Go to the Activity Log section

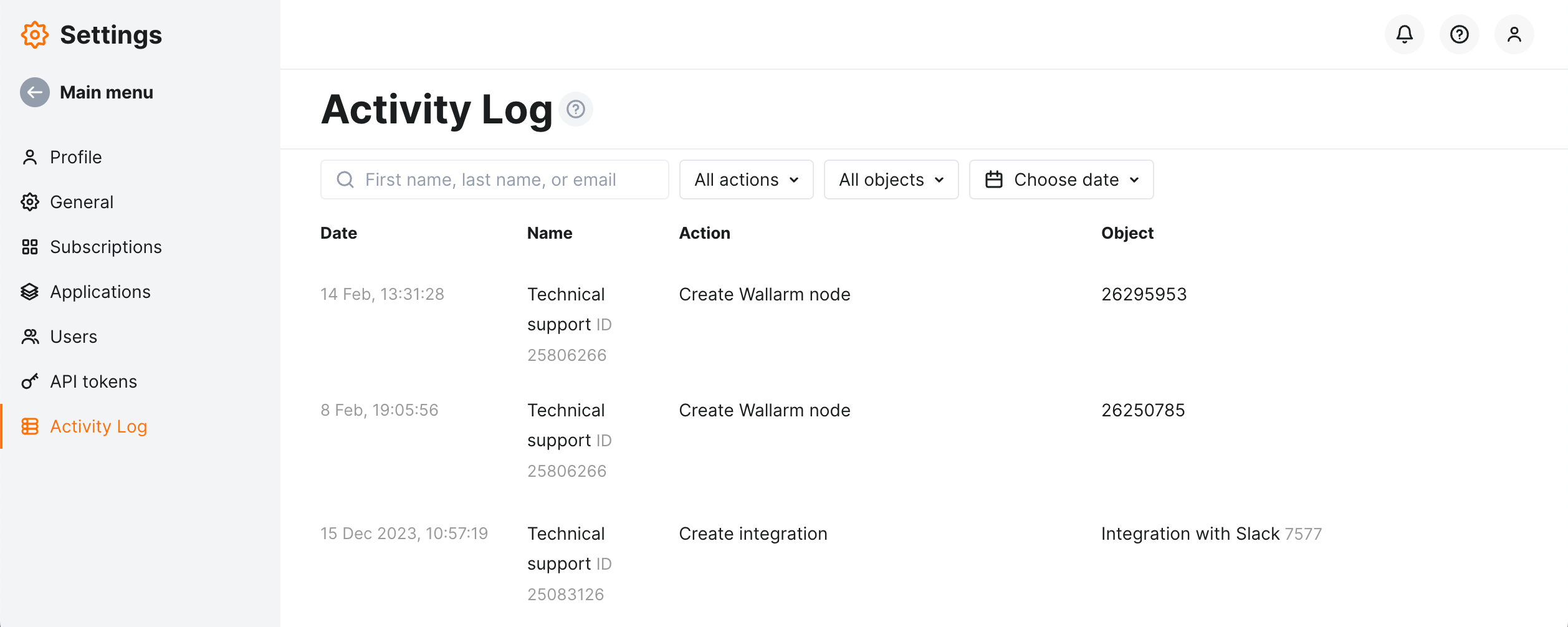point(98,426)
